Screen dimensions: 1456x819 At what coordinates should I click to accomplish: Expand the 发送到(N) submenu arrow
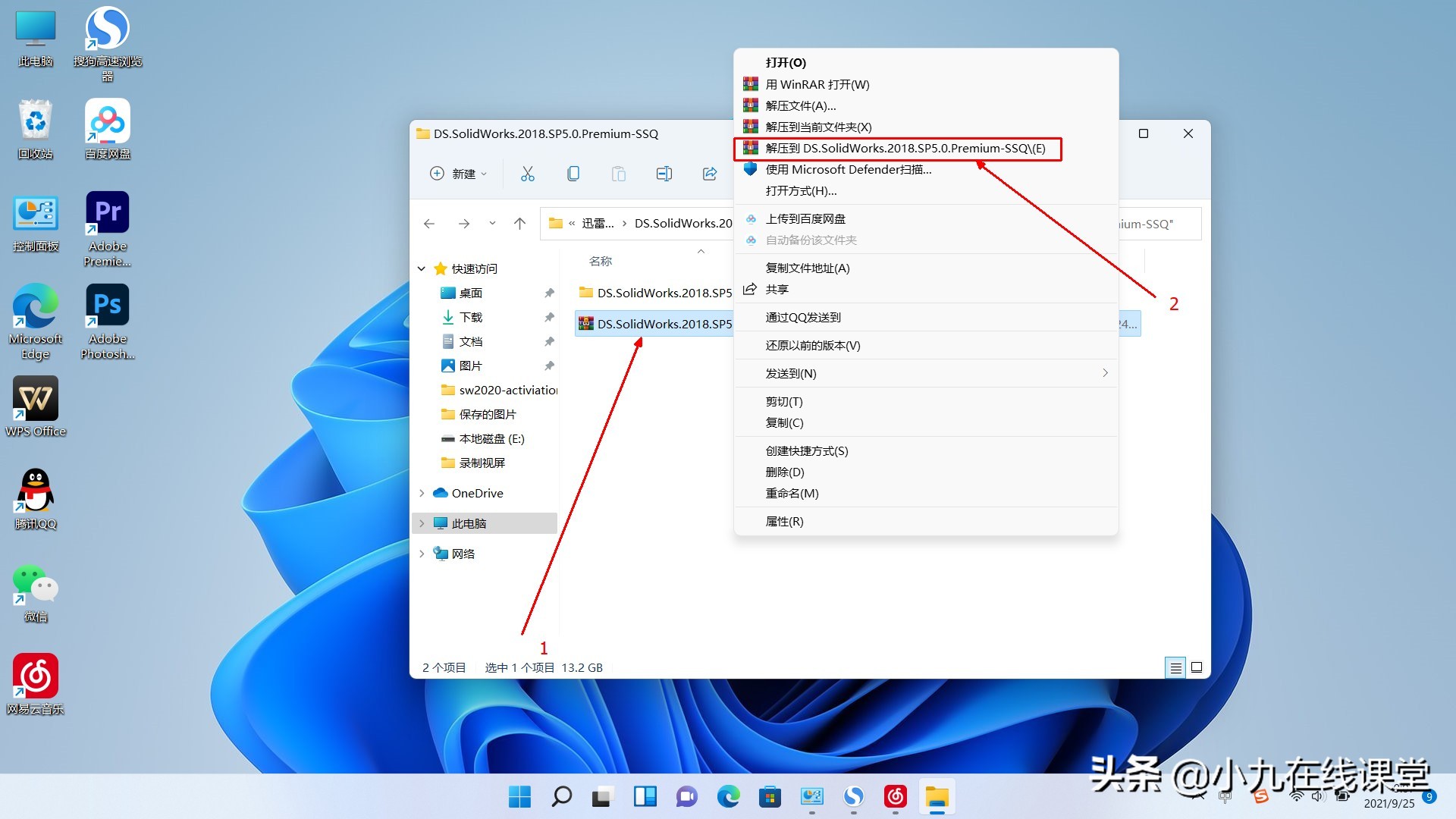1104,373
